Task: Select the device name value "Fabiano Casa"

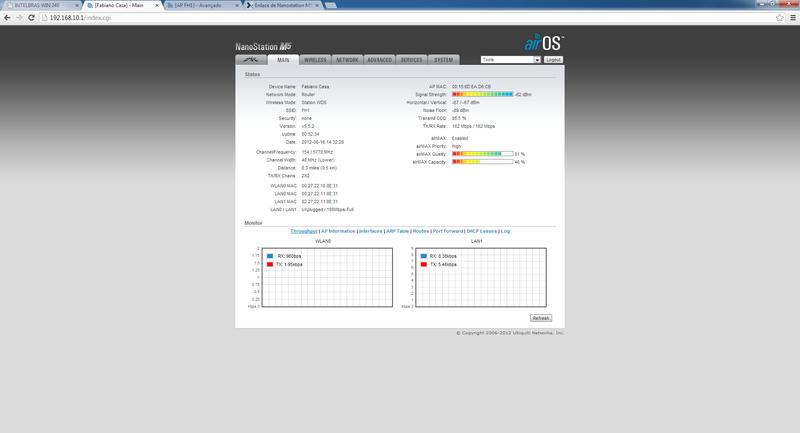Action: [x=315, y=87]
